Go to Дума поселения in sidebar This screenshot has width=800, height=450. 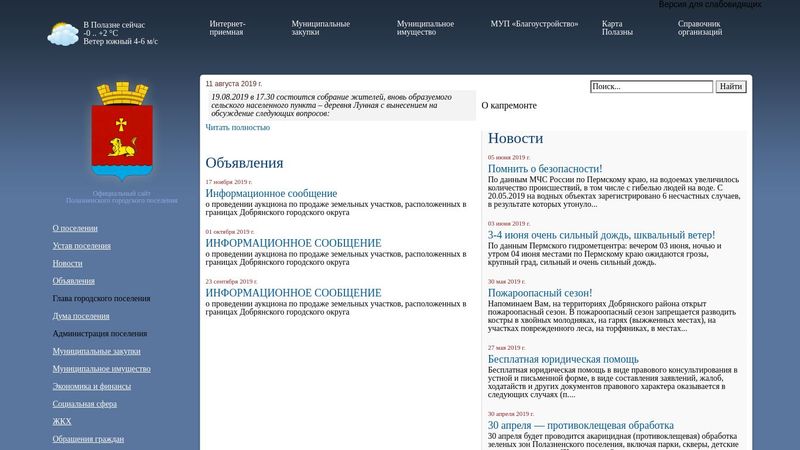point(81,316)
